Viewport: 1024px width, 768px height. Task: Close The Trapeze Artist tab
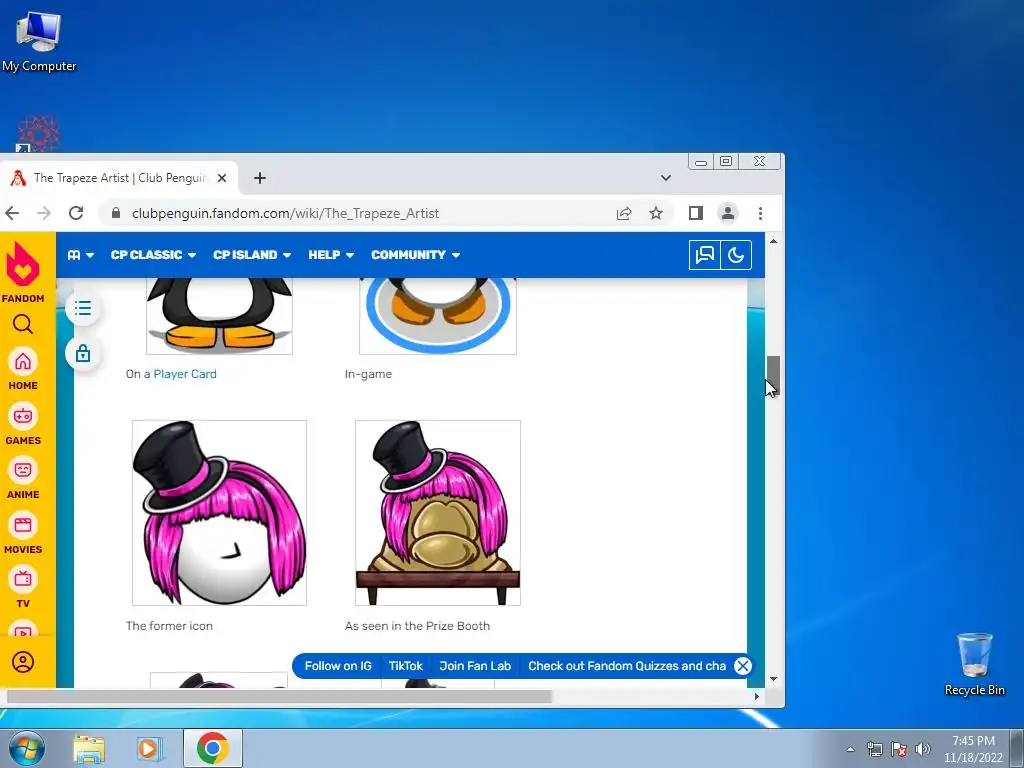click(x=222, y=178)
